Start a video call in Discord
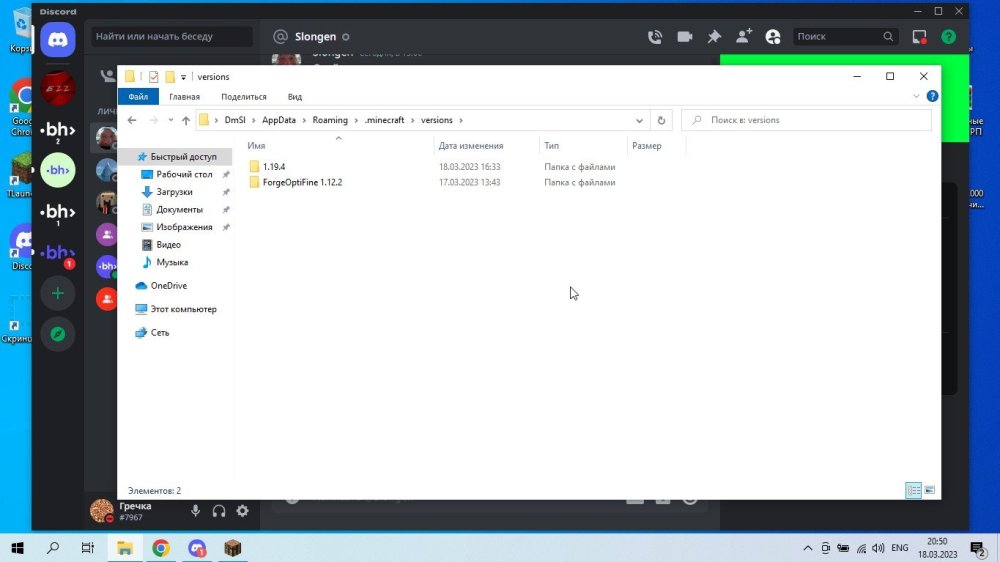The height and width of the screenshot is (562, 1000). (684, 37)
